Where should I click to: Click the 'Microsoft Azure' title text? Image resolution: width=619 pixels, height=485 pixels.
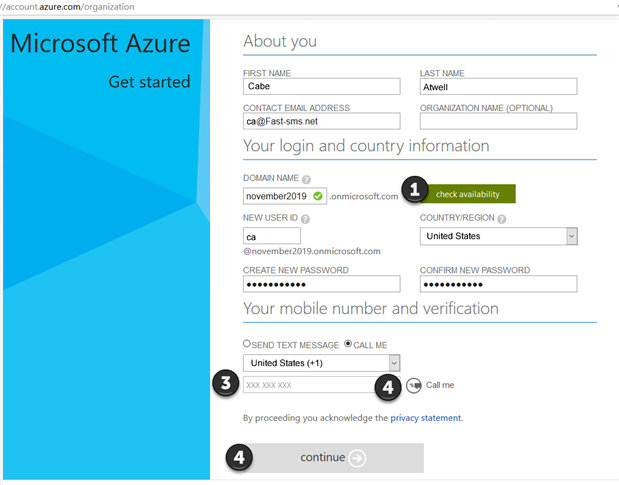pos(100,43)
